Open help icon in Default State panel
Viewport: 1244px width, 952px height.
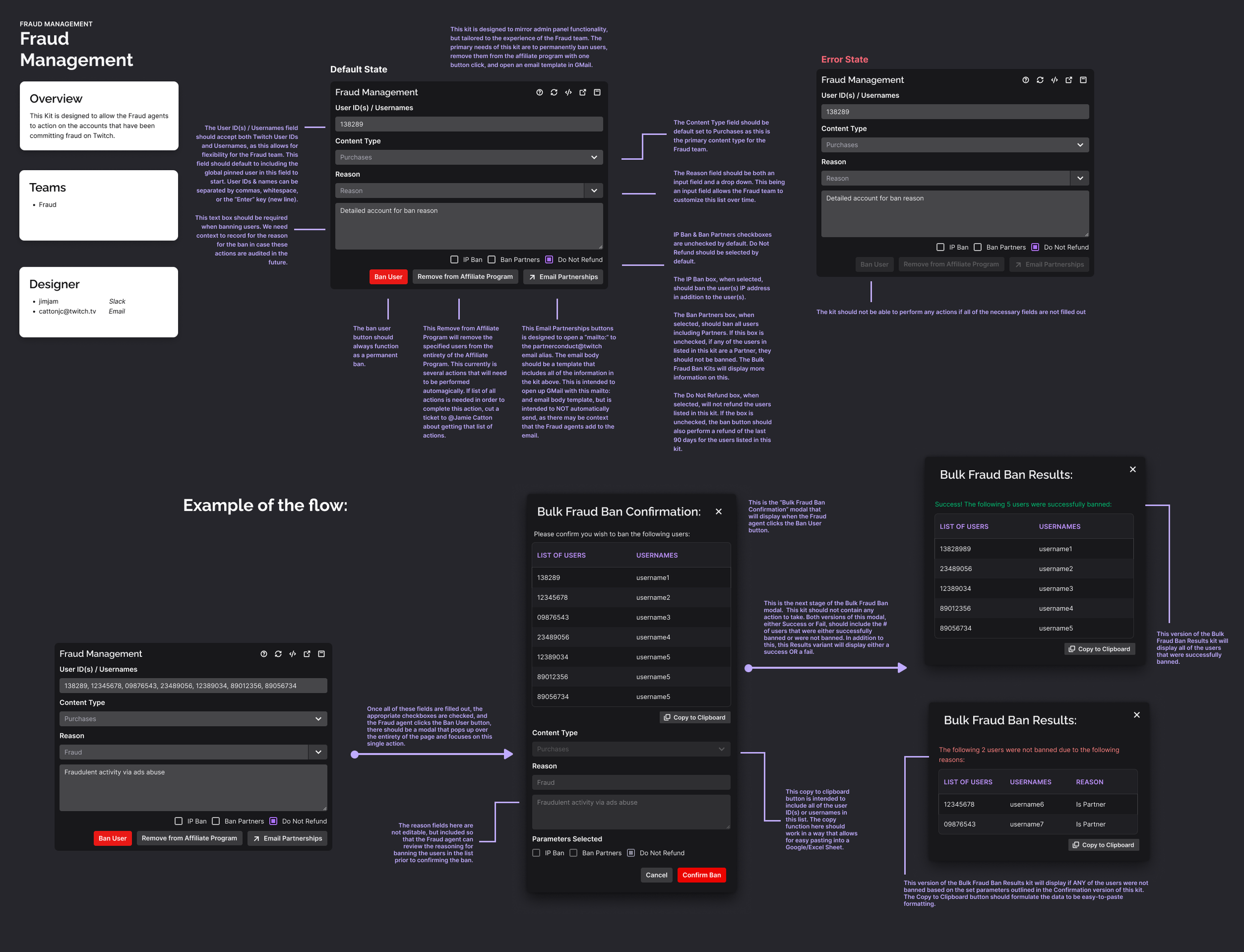click(x=539, y=93)
